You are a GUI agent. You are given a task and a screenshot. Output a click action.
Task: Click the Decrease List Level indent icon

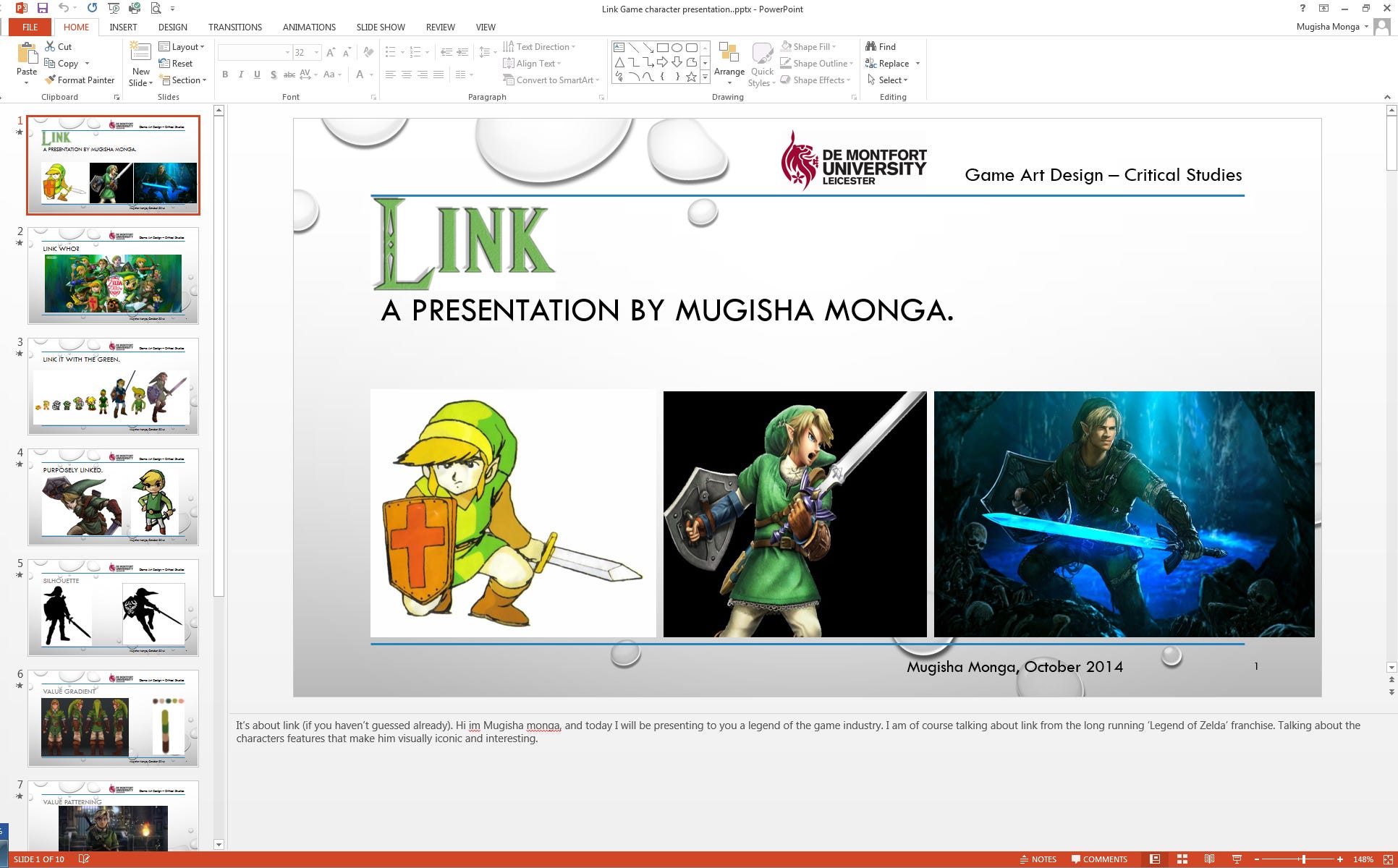coord(446,52)
